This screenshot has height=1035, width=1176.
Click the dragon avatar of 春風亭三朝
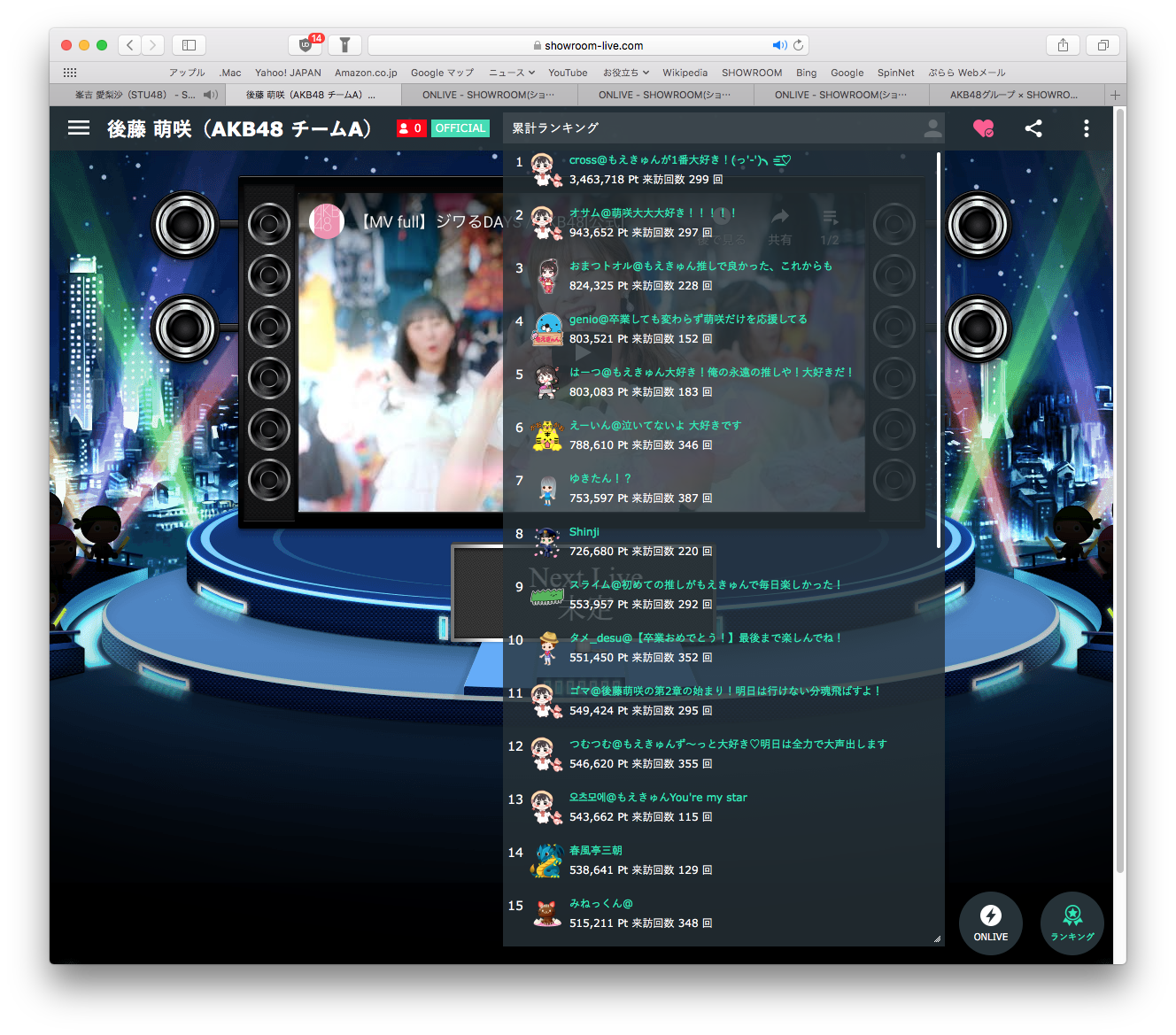click(546, 860)
